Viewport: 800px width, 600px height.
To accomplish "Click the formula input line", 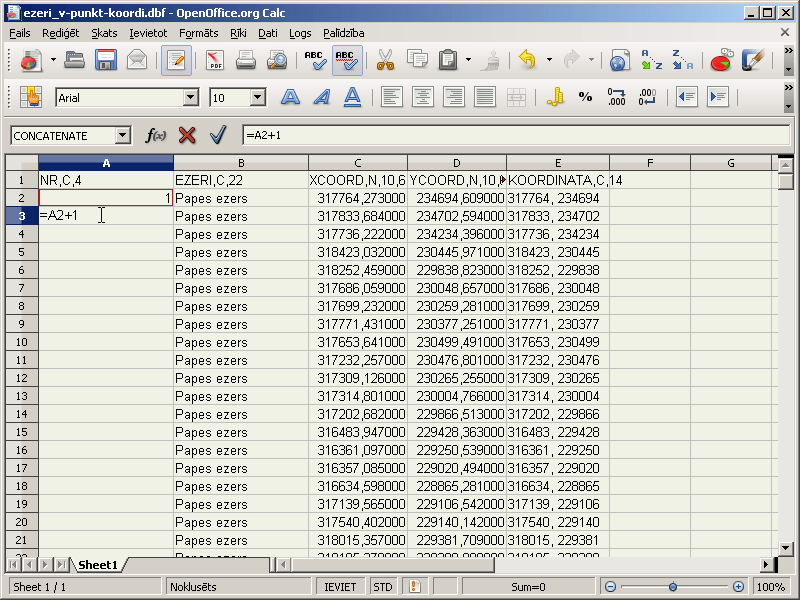I will 516,136.
